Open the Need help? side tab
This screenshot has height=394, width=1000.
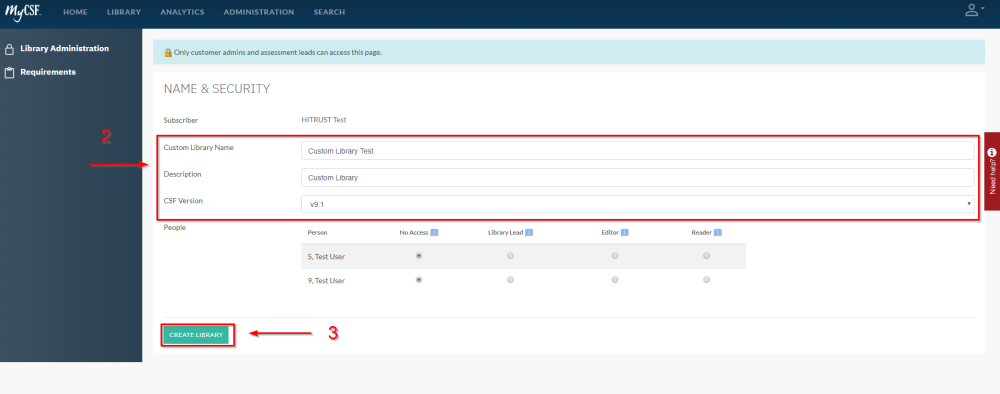[992, 171]
